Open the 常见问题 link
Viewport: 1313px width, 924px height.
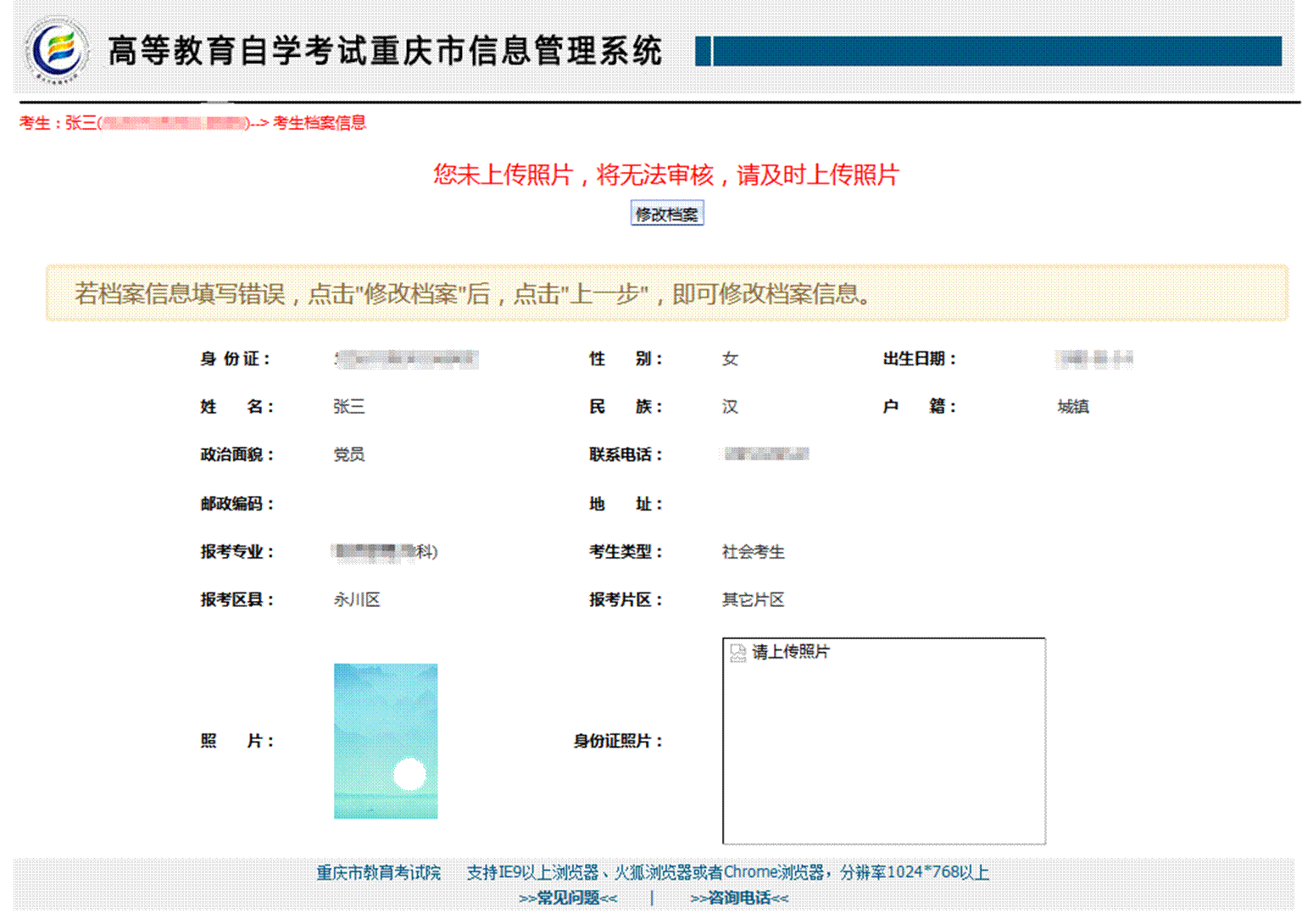(568, 898)
